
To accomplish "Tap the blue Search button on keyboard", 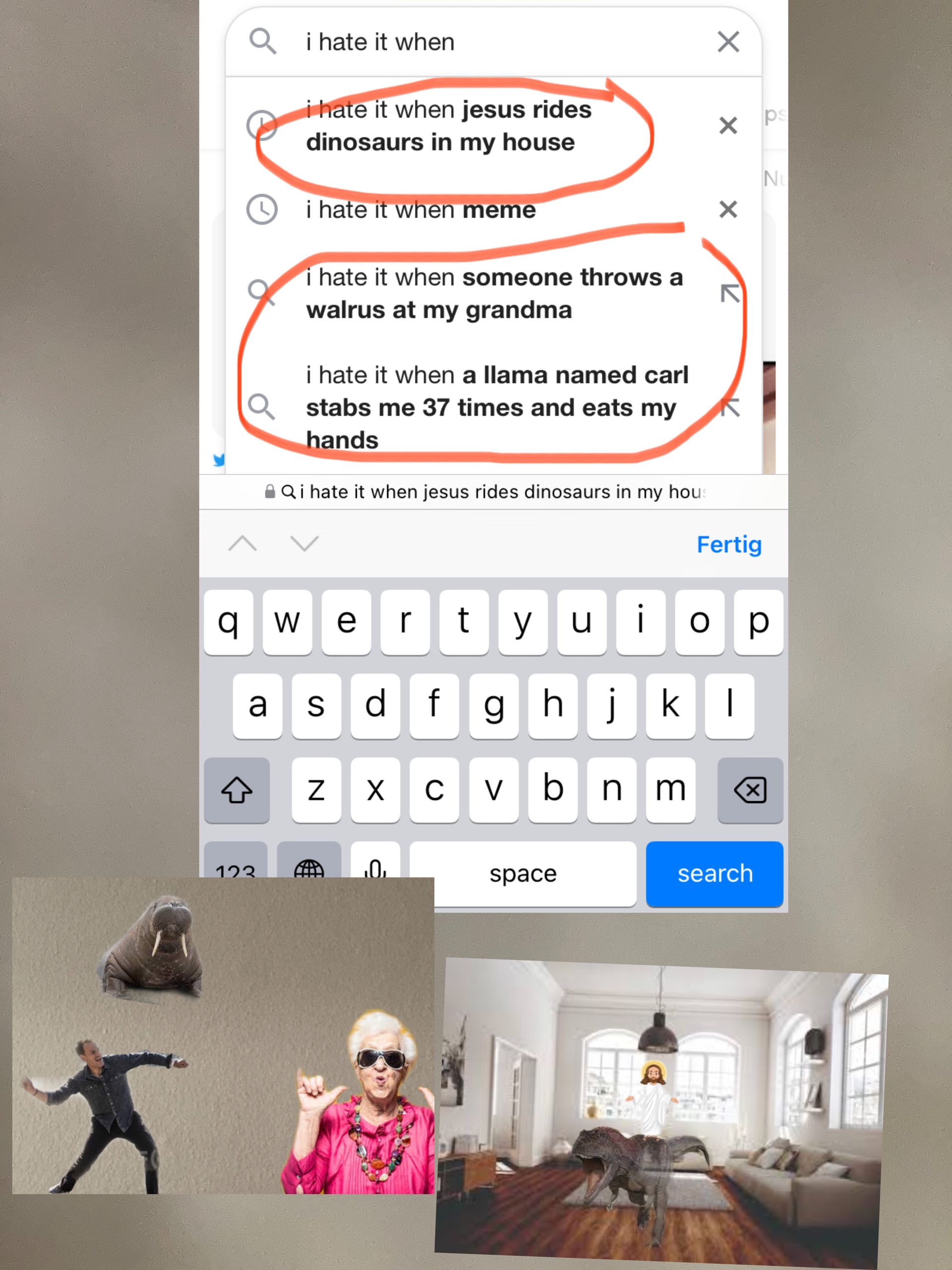I will [x=715, y=873].
